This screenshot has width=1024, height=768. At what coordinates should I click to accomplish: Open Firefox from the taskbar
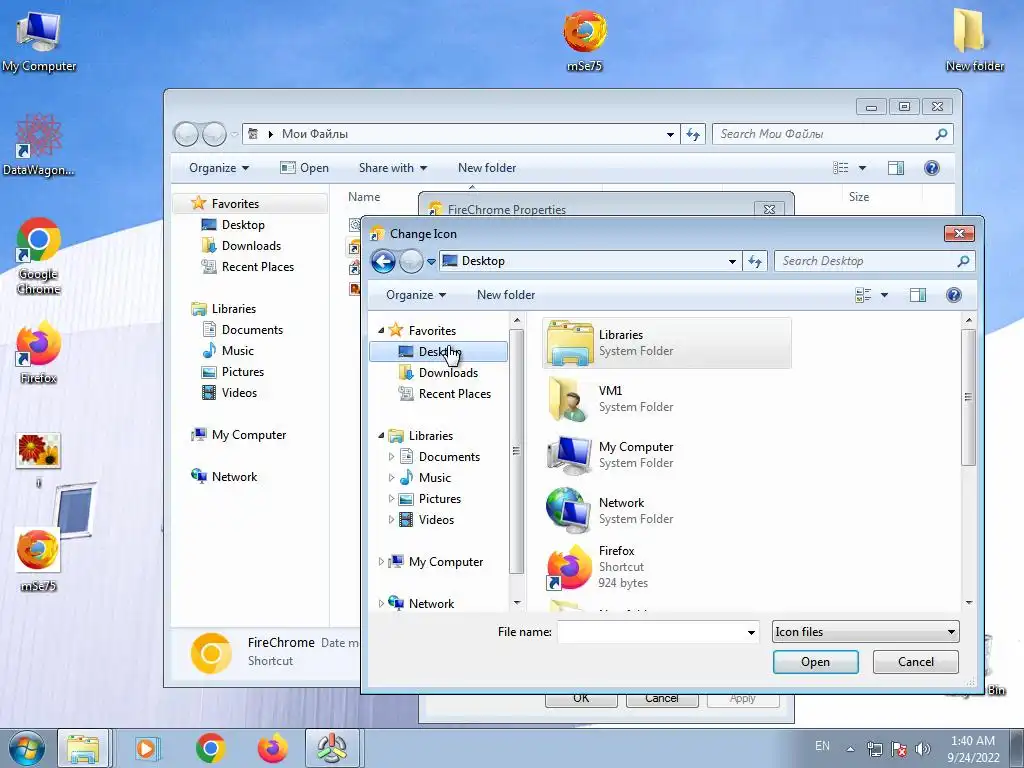272,748
